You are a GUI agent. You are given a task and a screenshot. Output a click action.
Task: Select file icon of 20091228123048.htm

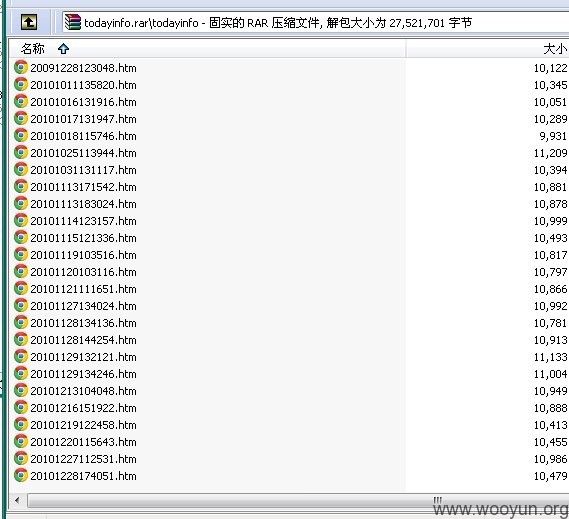coord(21,68)
